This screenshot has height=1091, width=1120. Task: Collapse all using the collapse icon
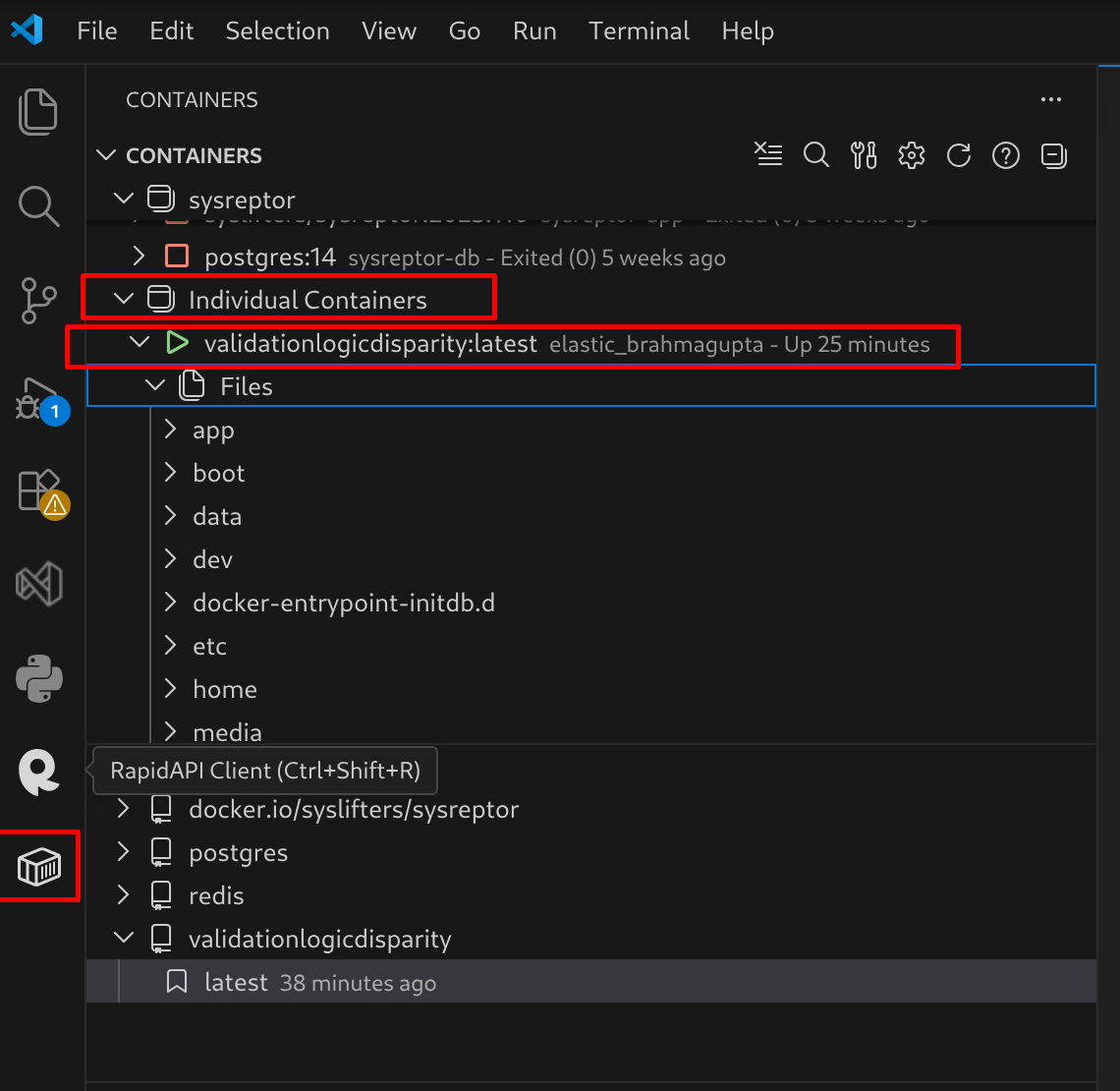(1053, 155)
